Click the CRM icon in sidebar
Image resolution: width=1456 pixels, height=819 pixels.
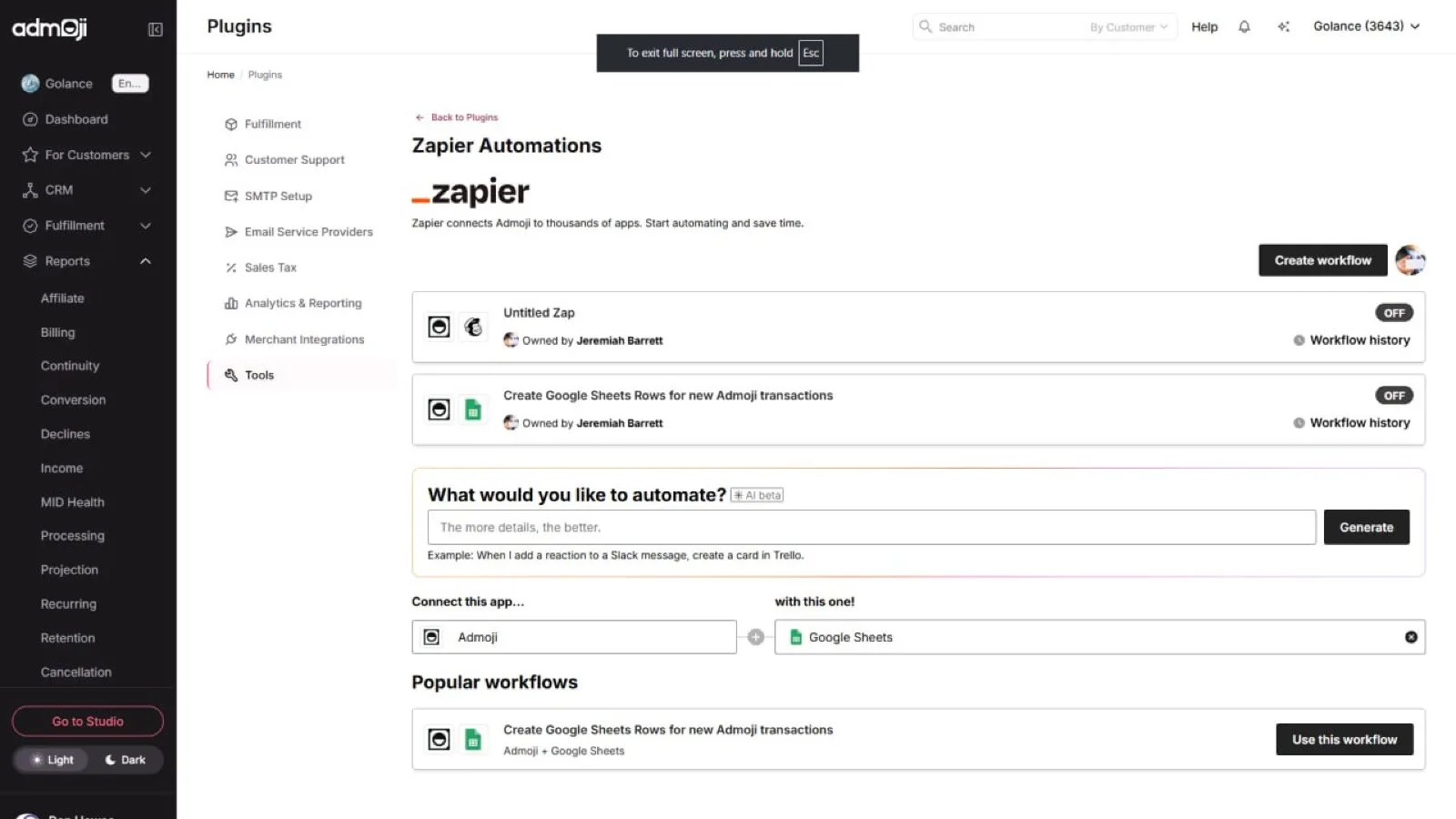coord(30,190)
